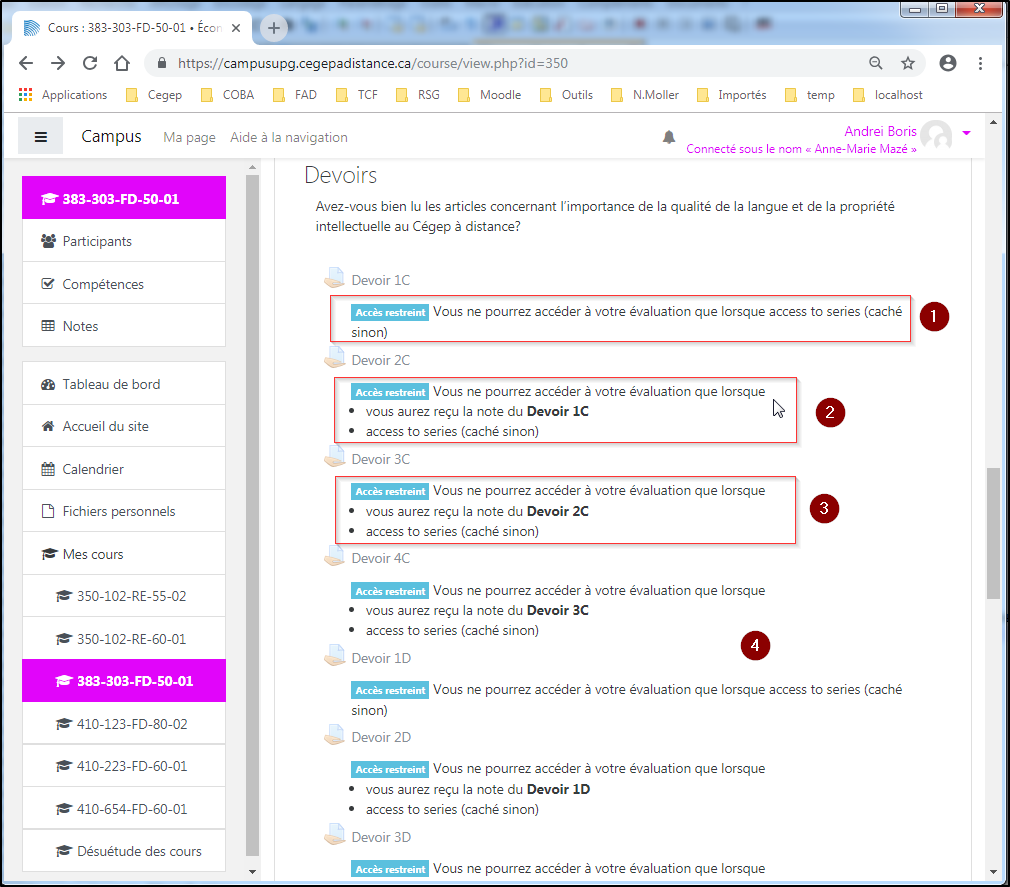
Task: Open the Chrome three-dot menu
Action: pyautogui.click(x=980, y=63)
